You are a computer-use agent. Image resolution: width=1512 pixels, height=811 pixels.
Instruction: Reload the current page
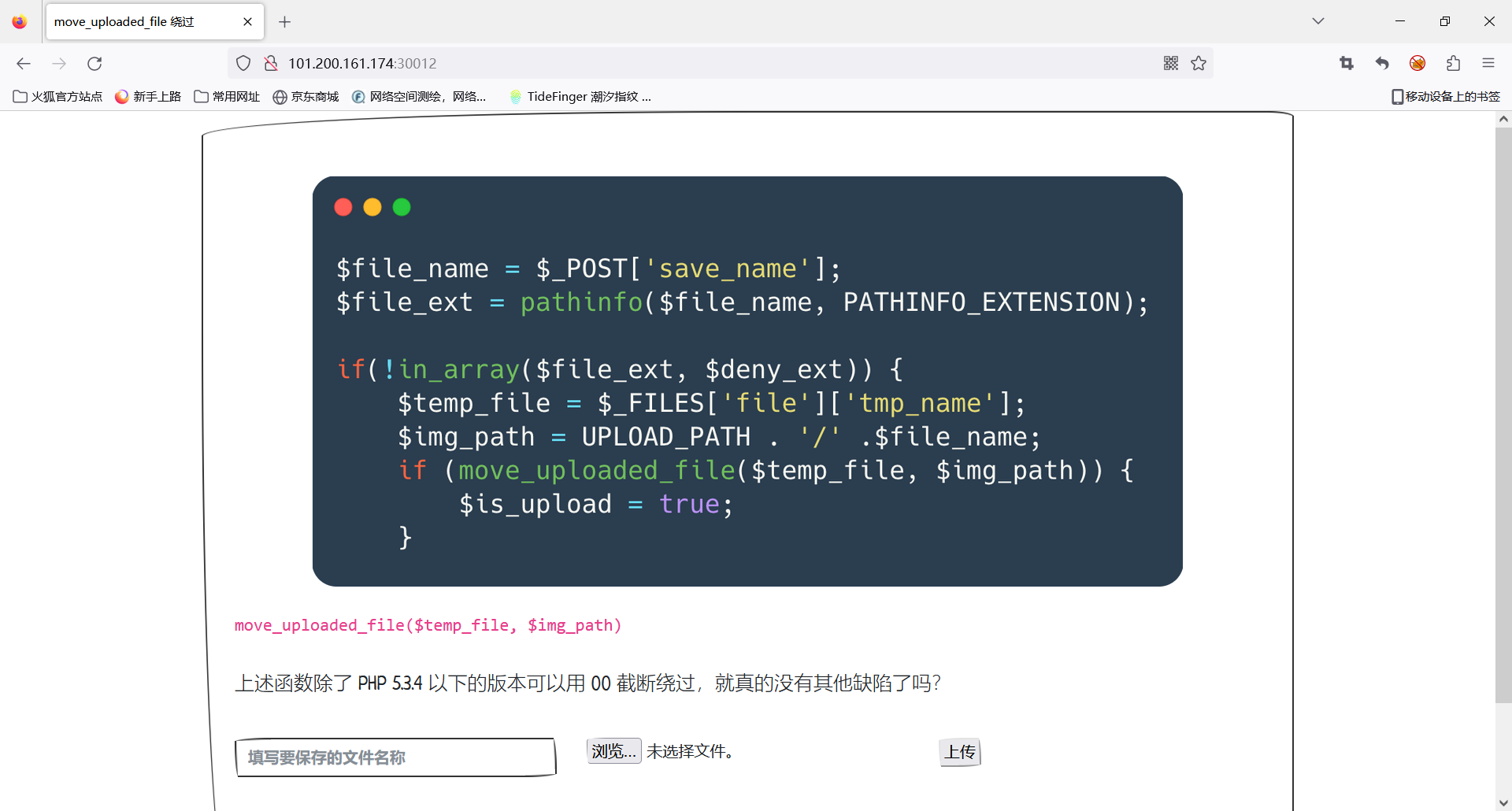tap(94, 64)
